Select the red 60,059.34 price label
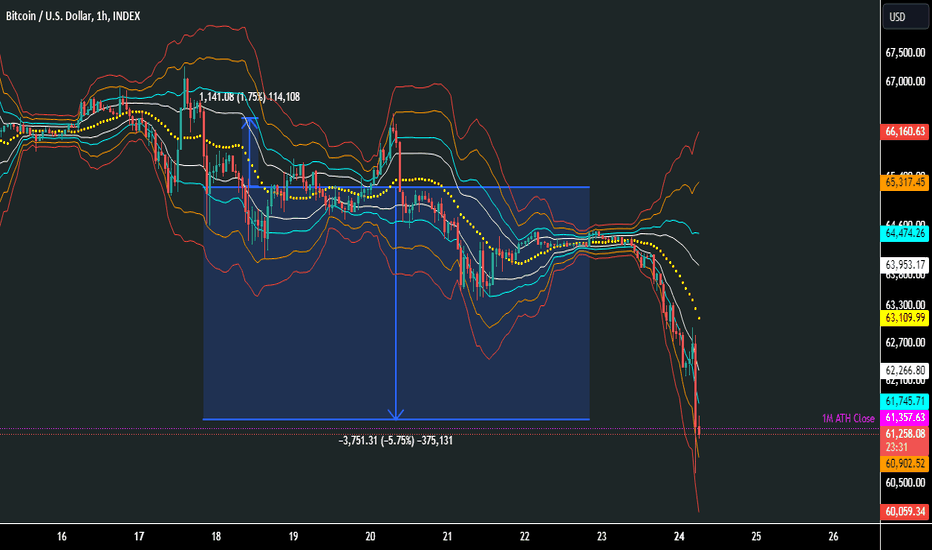The width and height of the screenshot is (932, 550). point(905,511)
